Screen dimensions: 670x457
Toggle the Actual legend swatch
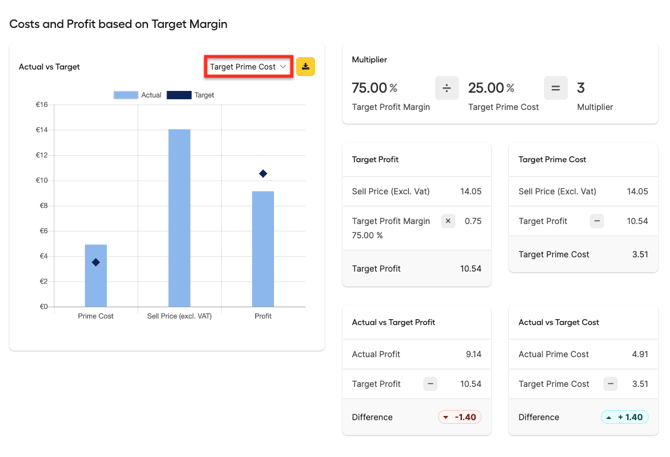pyautogui.click(x=126, y=95)
